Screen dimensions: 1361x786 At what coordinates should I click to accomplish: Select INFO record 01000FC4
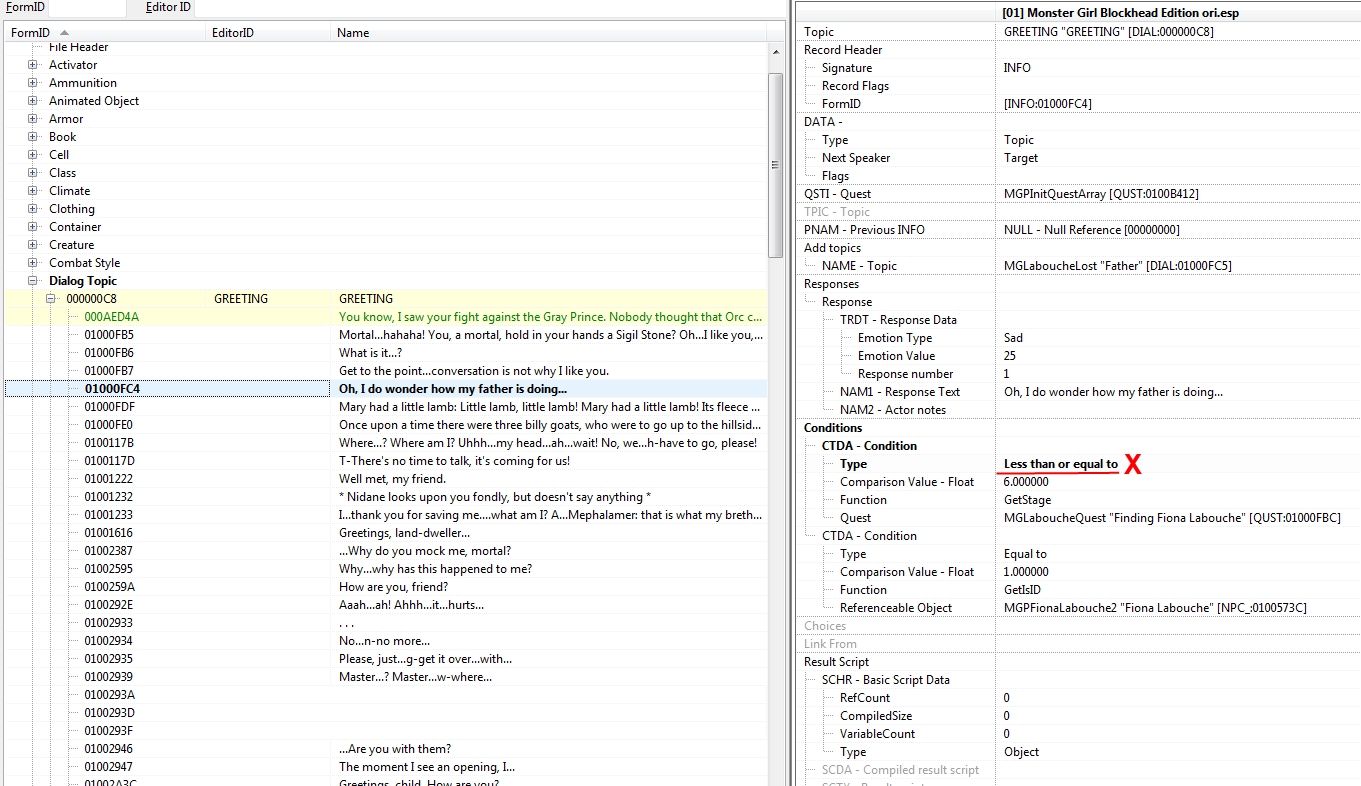coord(385,389)
